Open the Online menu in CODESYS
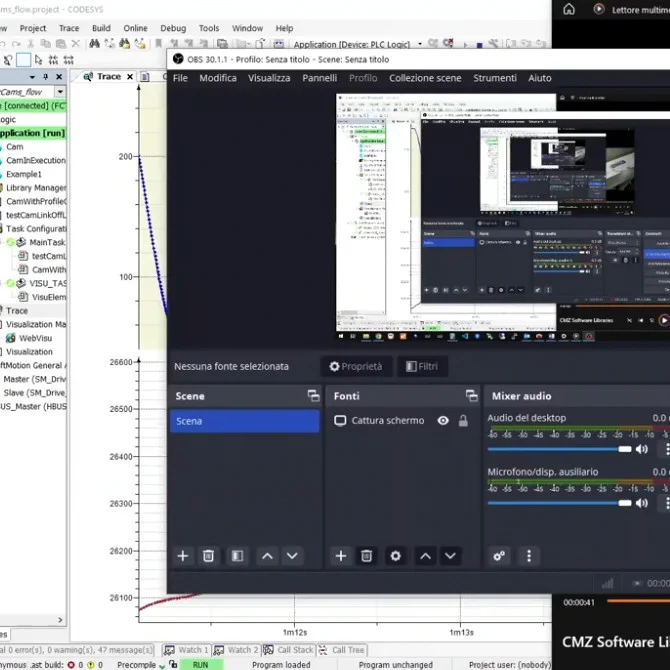Image resolution: width=670 pixels, height=670 pixels. [135, 28]
